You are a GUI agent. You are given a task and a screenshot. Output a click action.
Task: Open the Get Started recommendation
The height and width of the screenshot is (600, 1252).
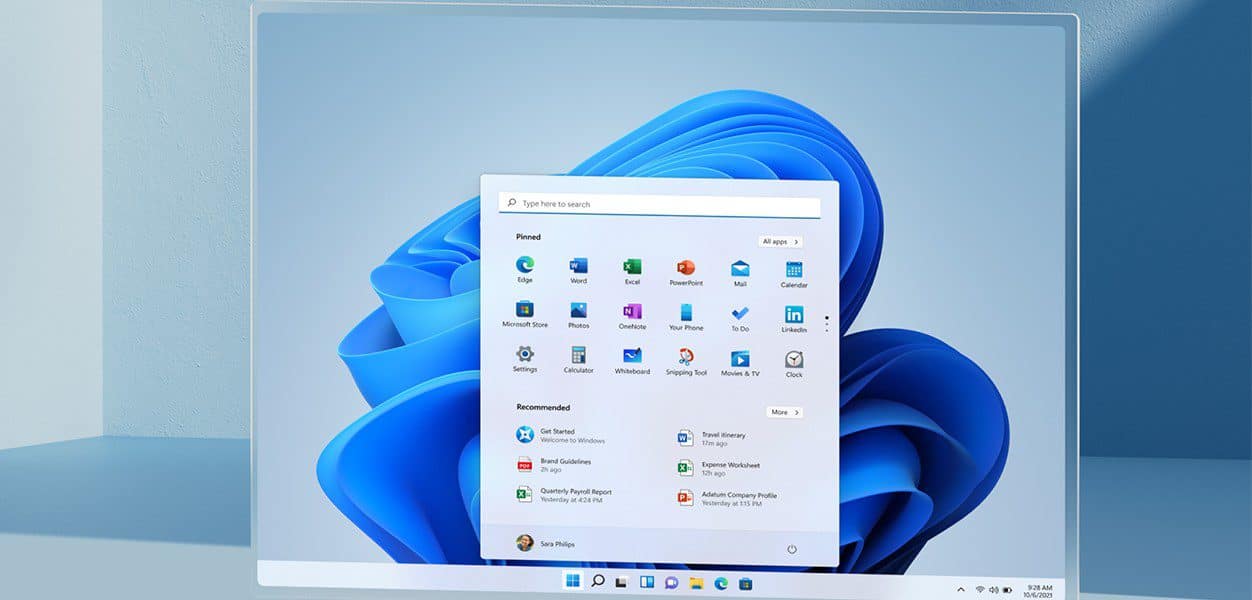[x=561, y=435]
